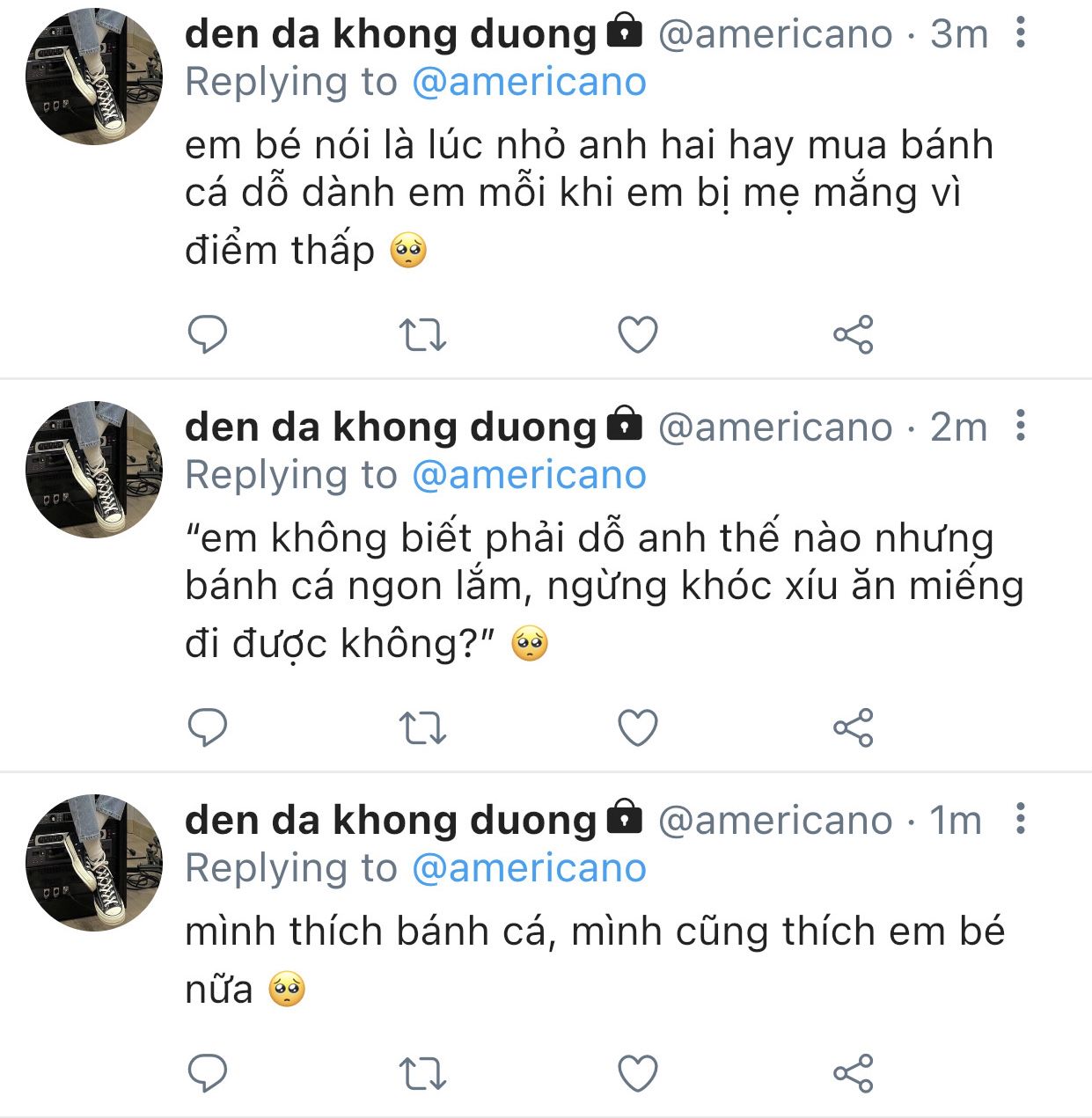The height and width of the screenshot is (1118, 1092).
Task: Open more options on 2m tweet
Action: click(x=1020, y=426)
